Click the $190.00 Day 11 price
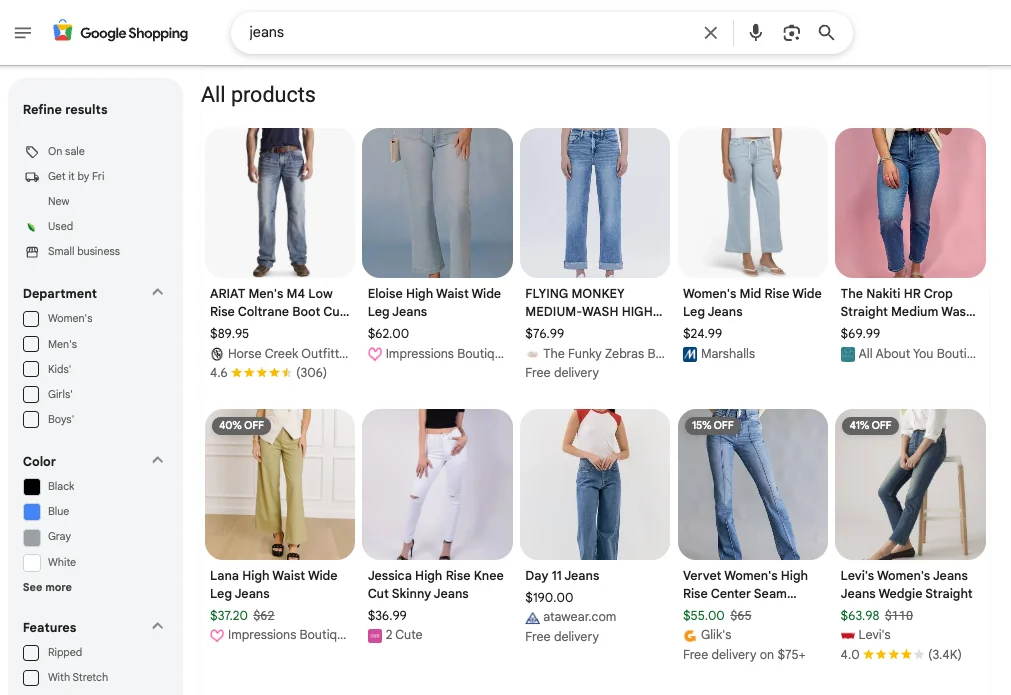Viewport: 1011px width, 695px height. pos(549,598)
